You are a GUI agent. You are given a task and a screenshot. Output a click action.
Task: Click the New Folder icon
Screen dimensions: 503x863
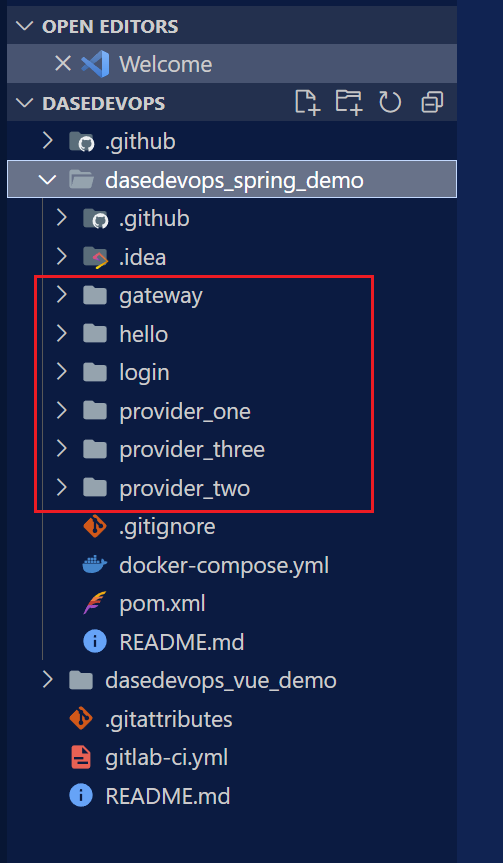point(349,102)
